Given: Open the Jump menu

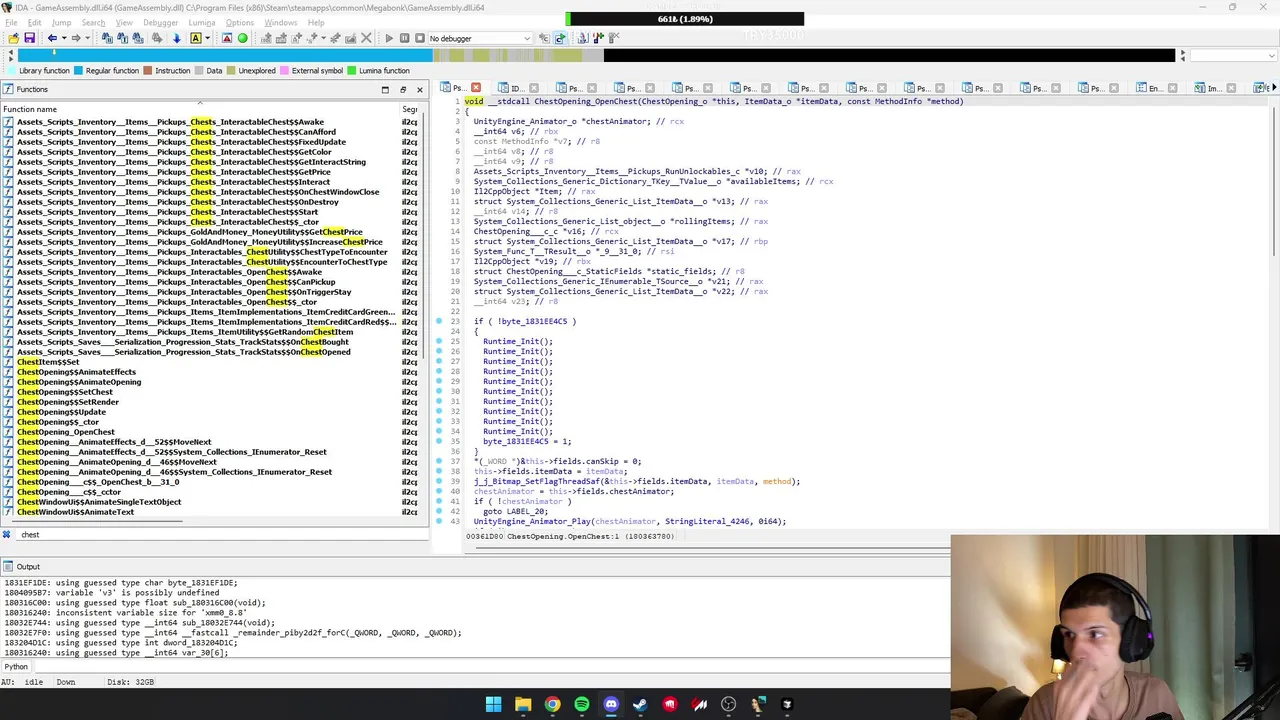Looking at the screenshot, I should (61, 22).
